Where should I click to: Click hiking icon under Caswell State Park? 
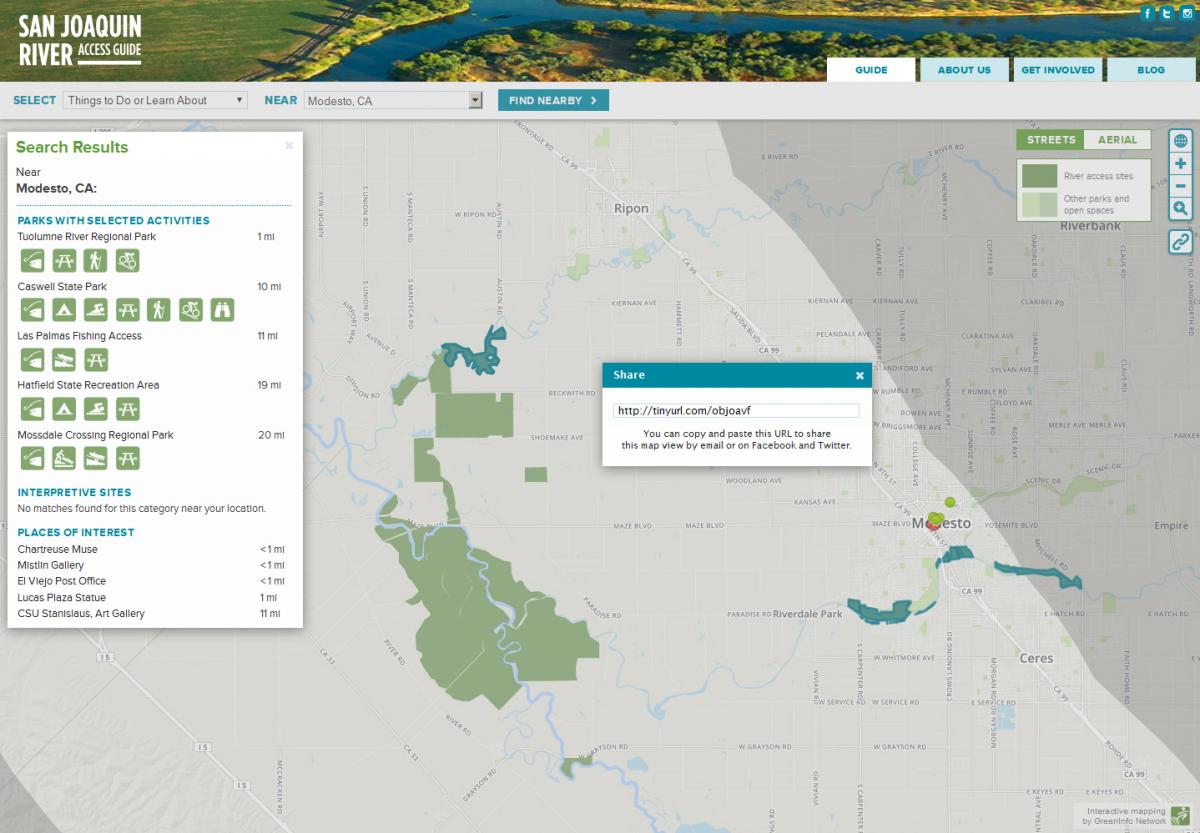[x=159, y=310]
